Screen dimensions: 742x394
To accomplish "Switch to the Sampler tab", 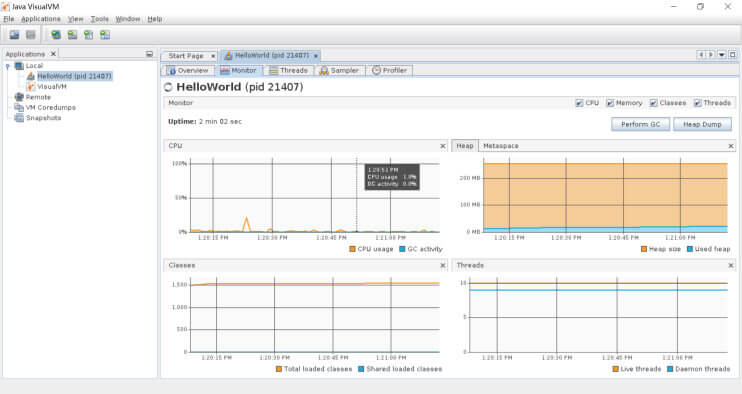I will pyautogui.click(x=339, y=70).
